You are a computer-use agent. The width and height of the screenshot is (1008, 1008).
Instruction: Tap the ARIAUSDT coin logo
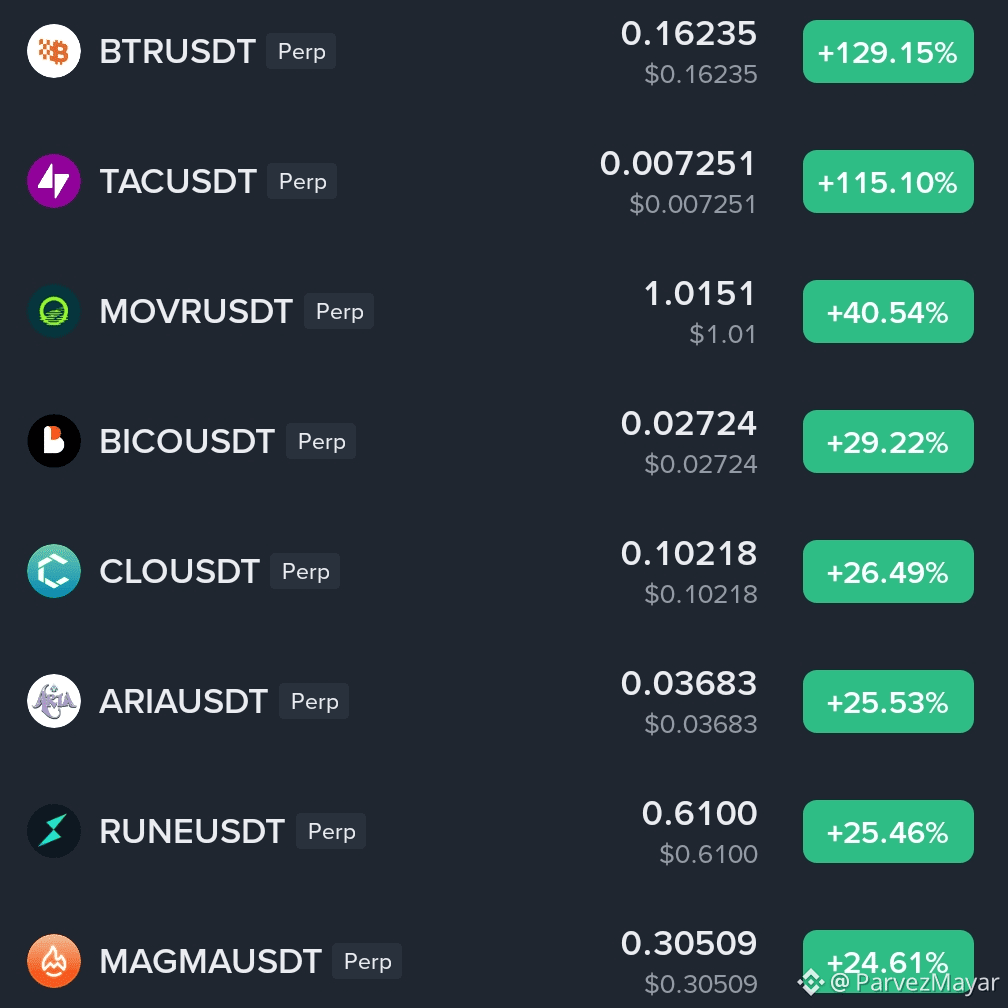(54, 701)
